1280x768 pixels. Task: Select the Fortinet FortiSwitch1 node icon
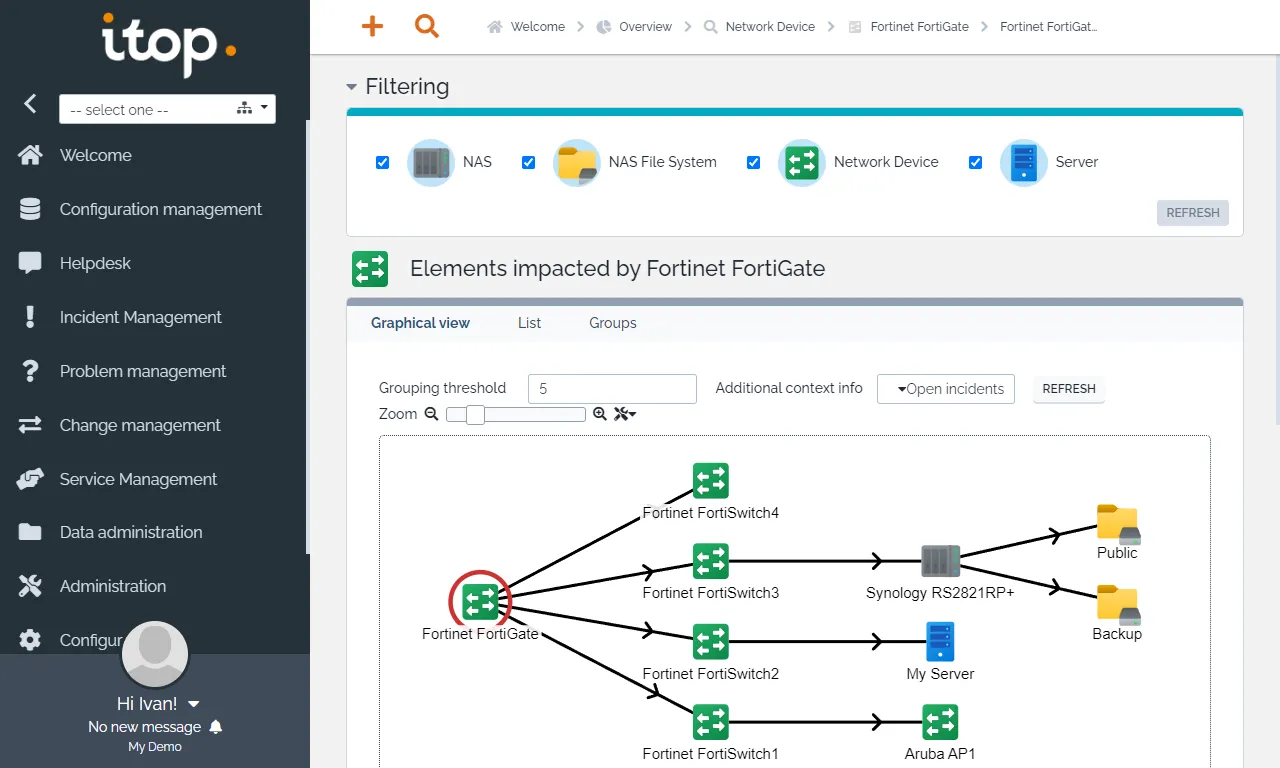coord(711,722)
